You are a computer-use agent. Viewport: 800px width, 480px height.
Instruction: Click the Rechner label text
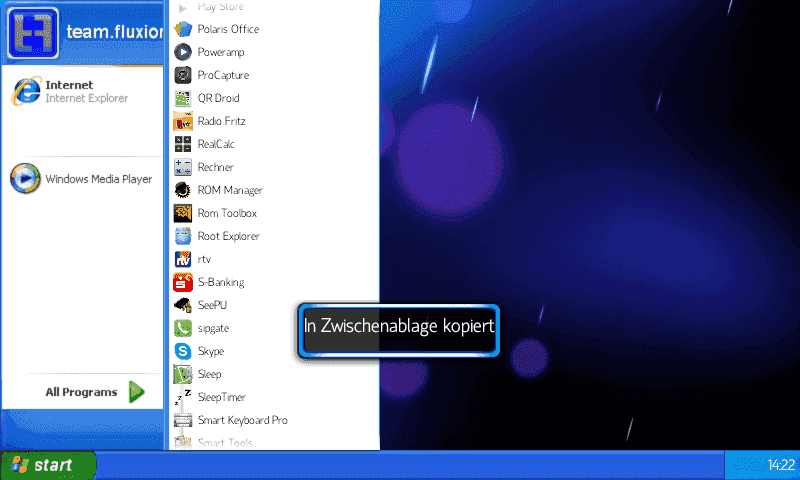coord(215,167)
